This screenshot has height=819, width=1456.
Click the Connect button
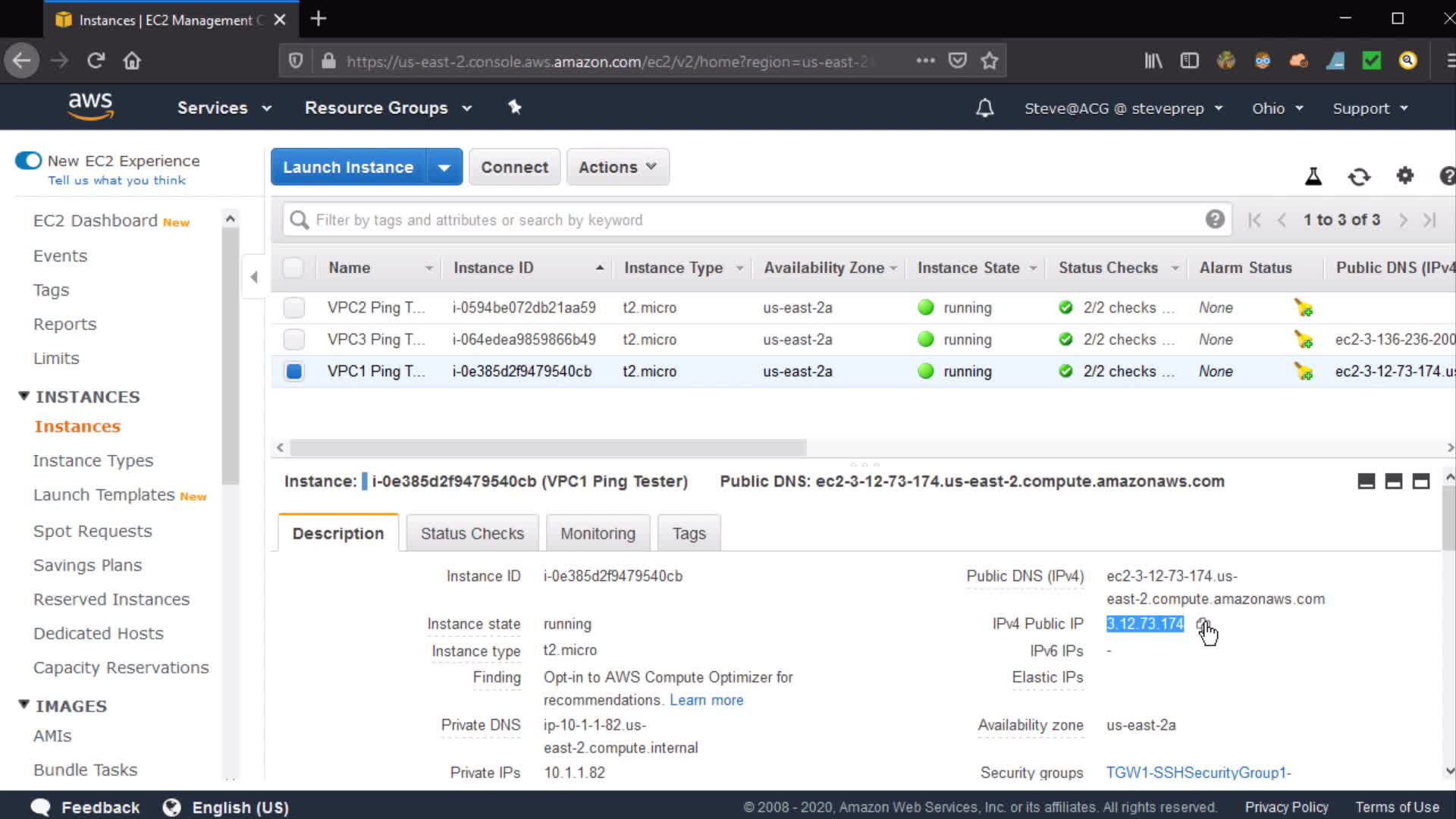(x=514, y=168)
